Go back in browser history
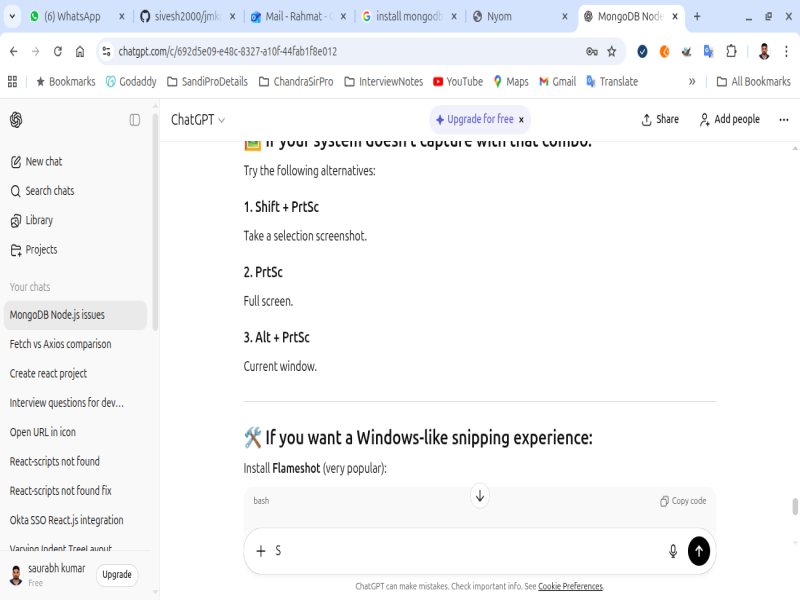 point(14,52)
